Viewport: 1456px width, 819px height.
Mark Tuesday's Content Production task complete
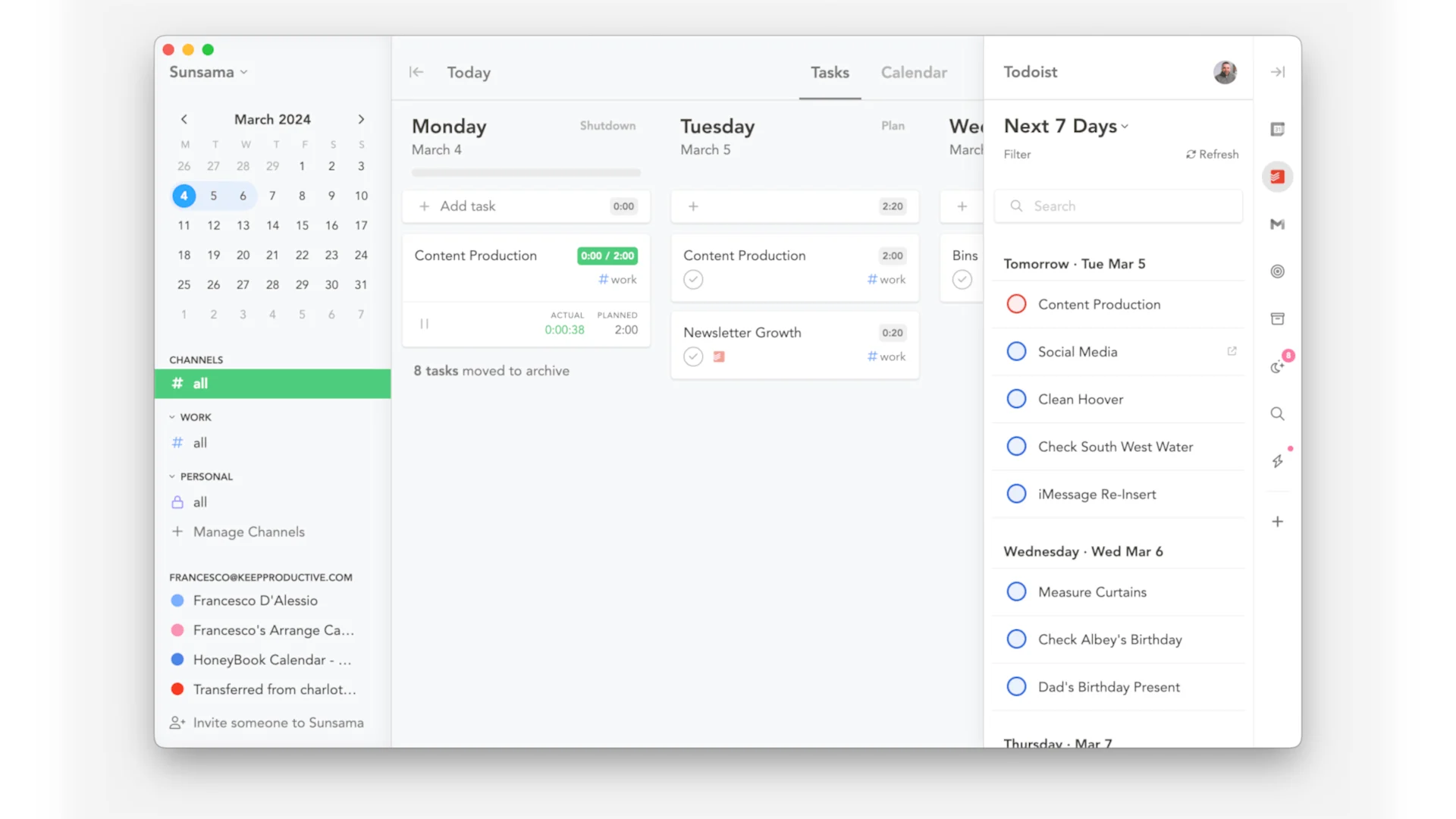(692, 279)
